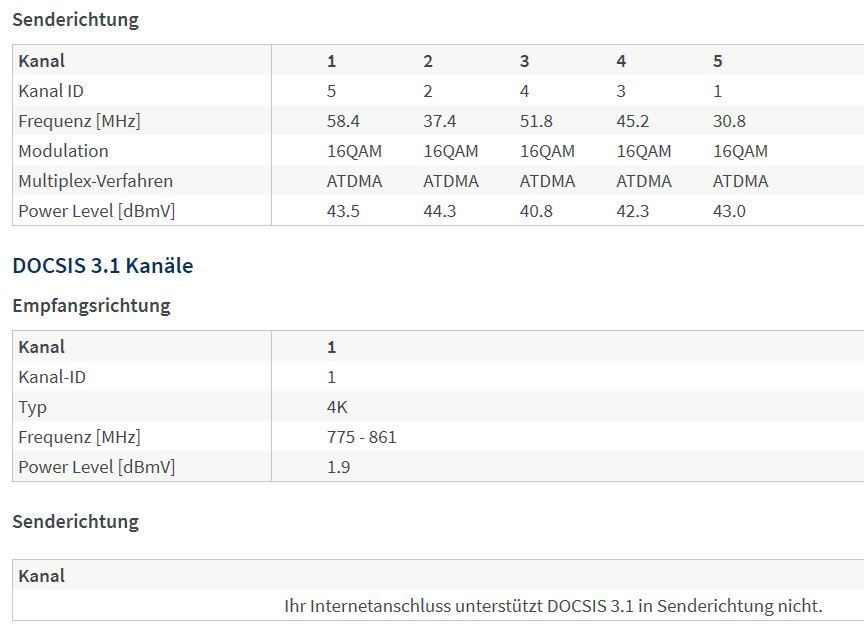Click the DOCSIS 3.1 Kanäle heading

tap(102, 266)
